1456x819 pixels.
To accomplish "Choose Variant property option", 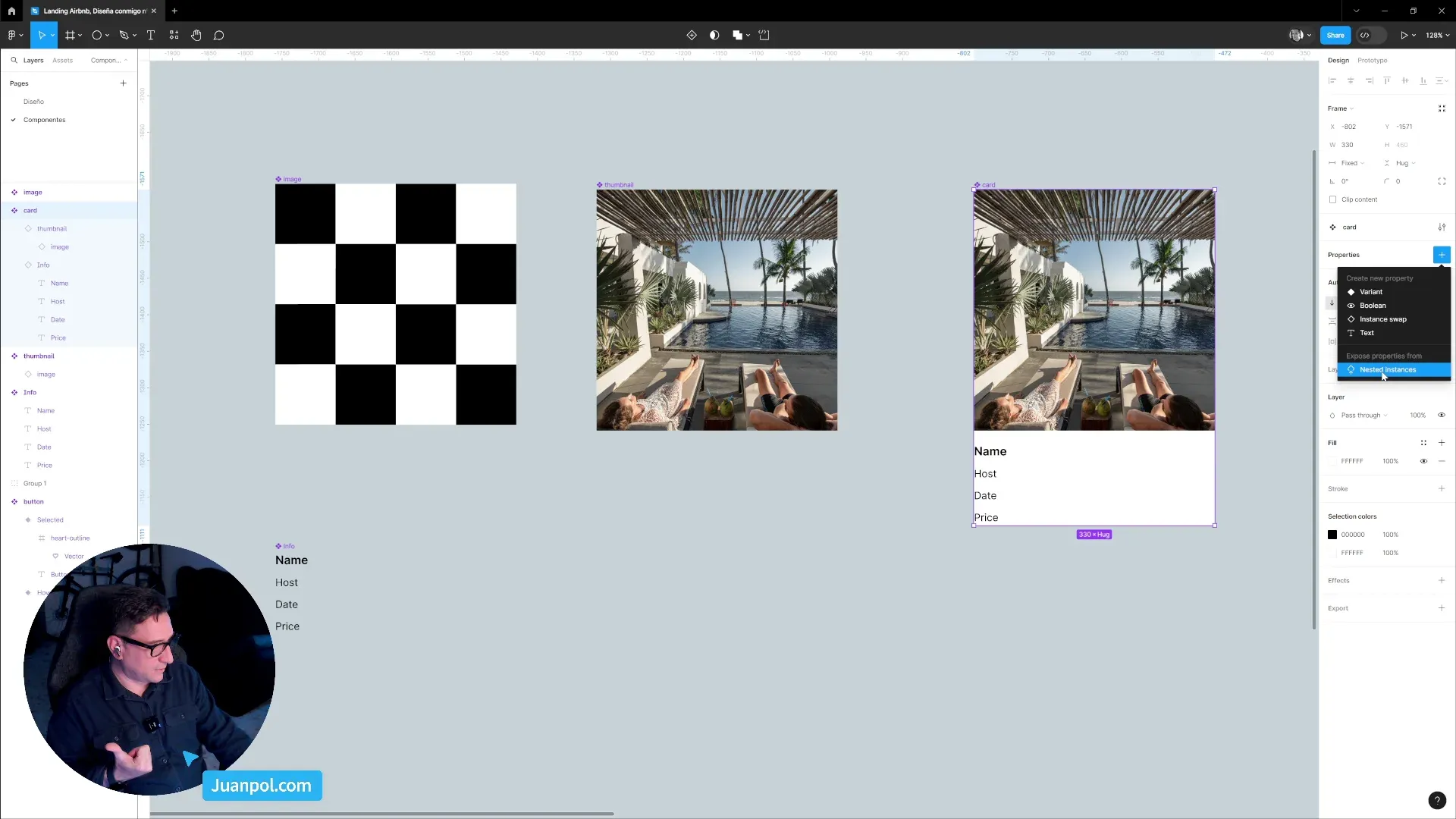I will (1394, 292).
